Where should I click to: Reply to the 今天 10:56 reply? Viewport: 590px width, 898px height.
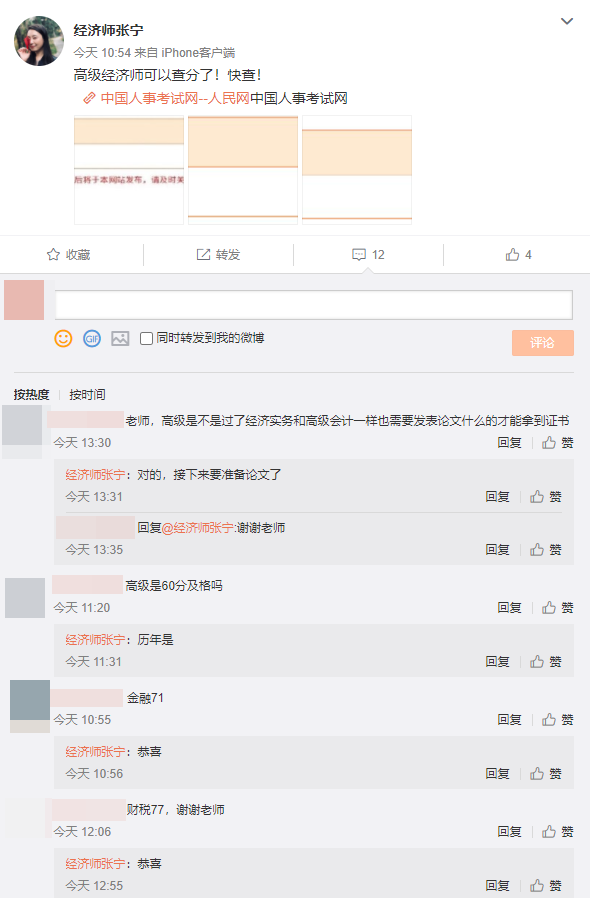coord(497,774)
